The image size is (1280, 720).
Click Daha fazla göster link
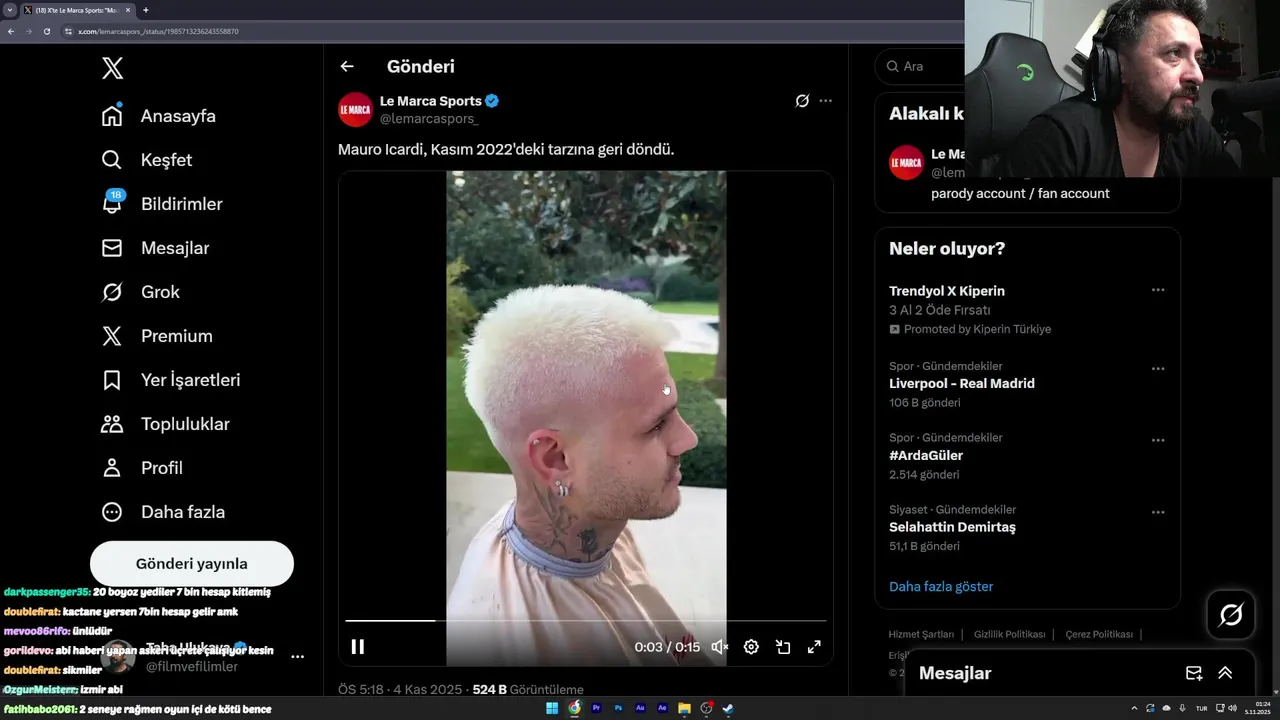(941, 587)
